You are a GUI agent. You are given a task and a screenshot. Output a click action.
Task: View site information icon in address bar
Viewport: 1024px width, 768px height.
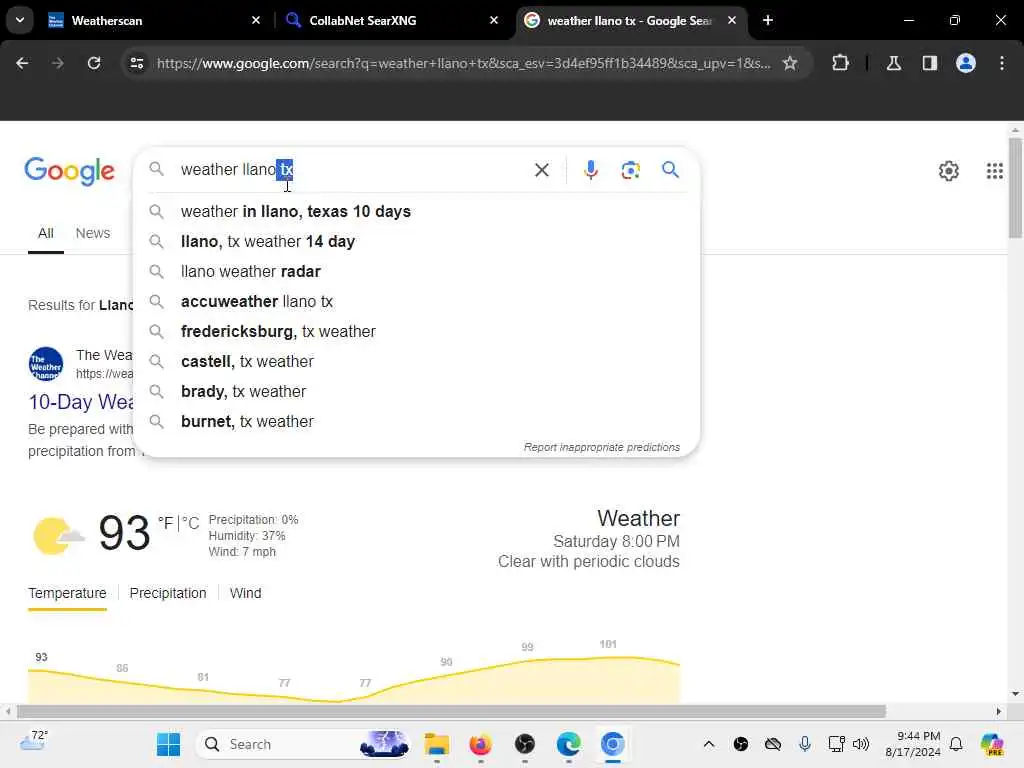(x=136, y=63)
